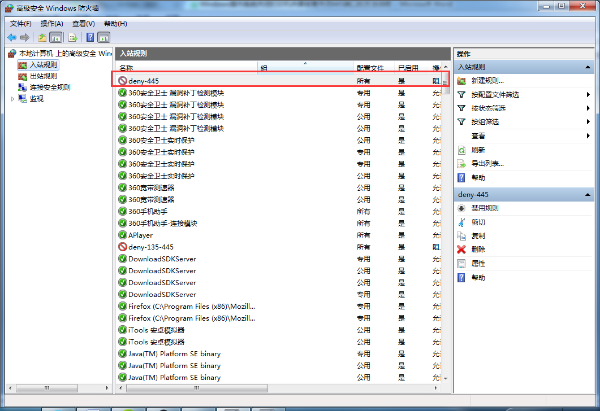Viewport: 600px width, 411px height.
Task: Open the 按组筛选 submenu arrow
Action: click(x=588, y=122)
